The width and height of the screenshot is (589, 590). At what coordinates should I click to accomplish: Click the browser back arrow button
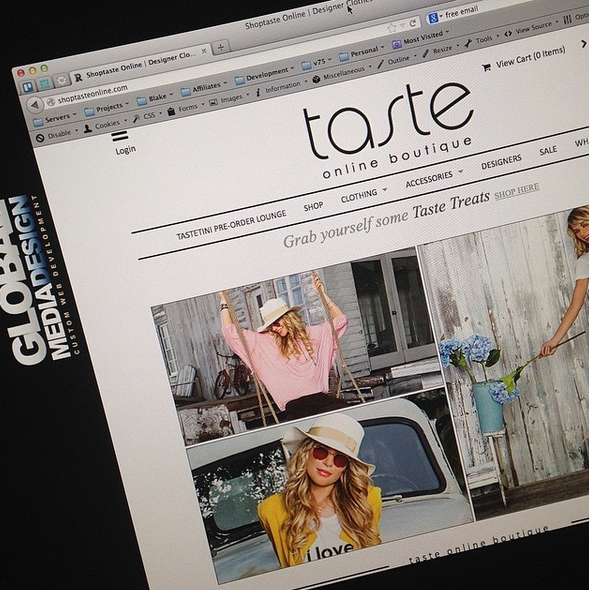pos(35,105)
